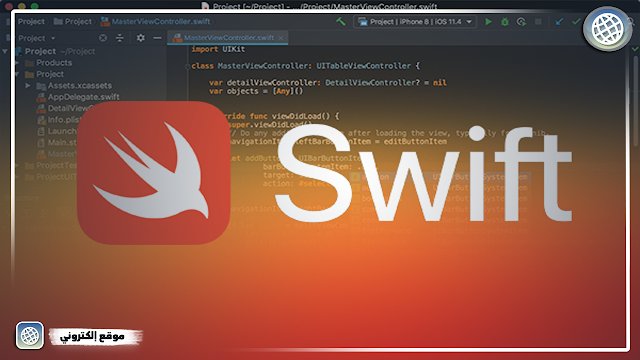Open Project panel settings gear
The width and height of the screenshot is (640, 360).
pyautogui.click(x=140, y=38)
